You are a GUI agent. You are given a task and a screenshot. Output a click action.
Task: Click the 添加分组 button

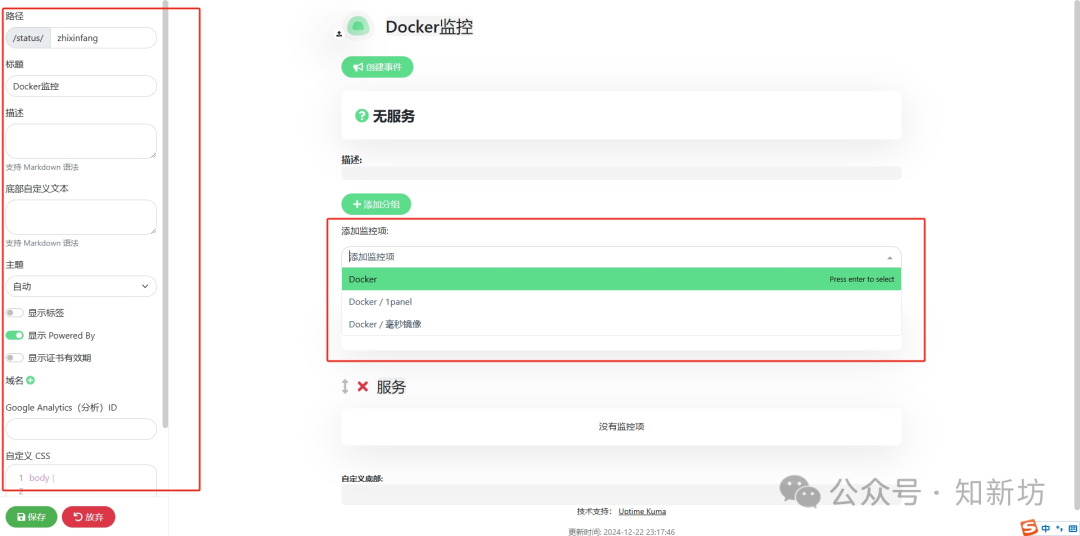(x=376, y=204)
